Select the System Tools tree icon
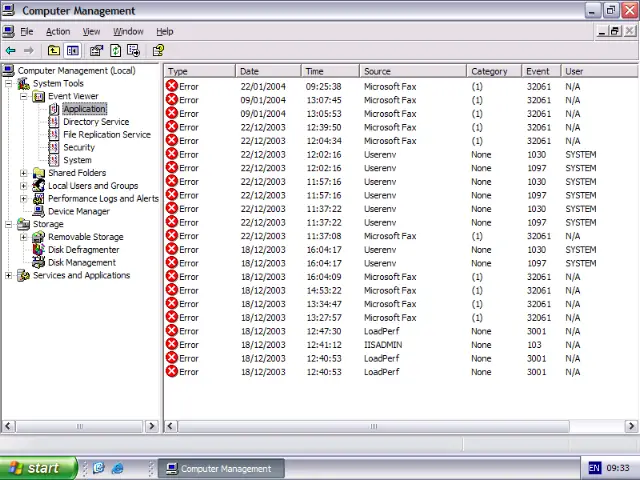The width and height of the screenshot is (640, 480). point(23,83)
